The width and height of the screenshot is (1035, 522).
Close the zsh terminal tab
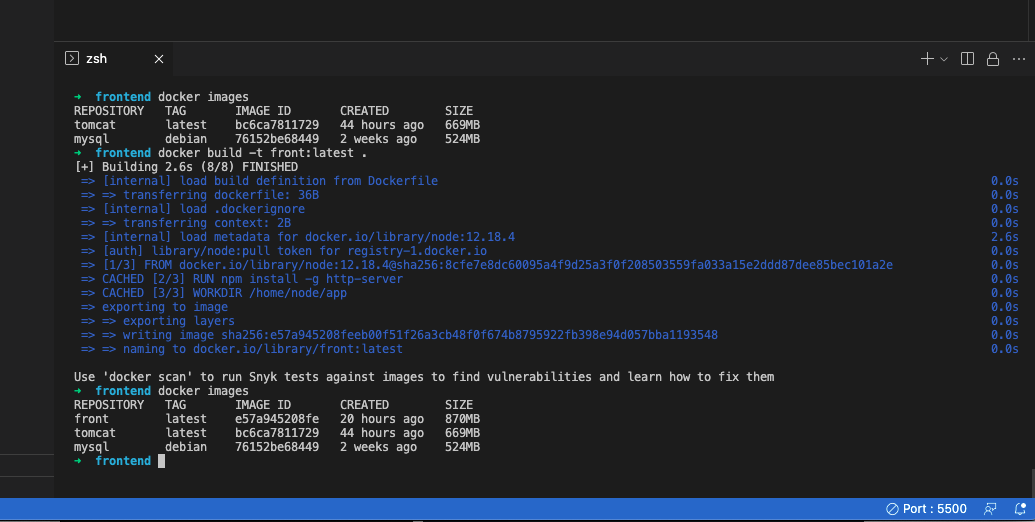tap(158, 59)
